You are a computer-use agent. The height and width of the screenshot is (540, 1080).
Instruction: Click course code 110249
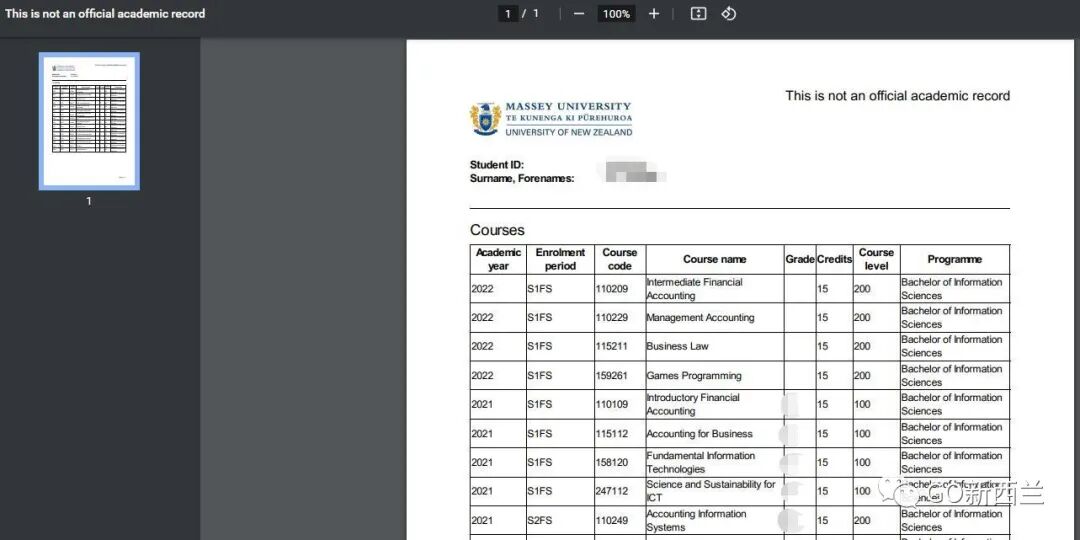click(x=612, y=521)
